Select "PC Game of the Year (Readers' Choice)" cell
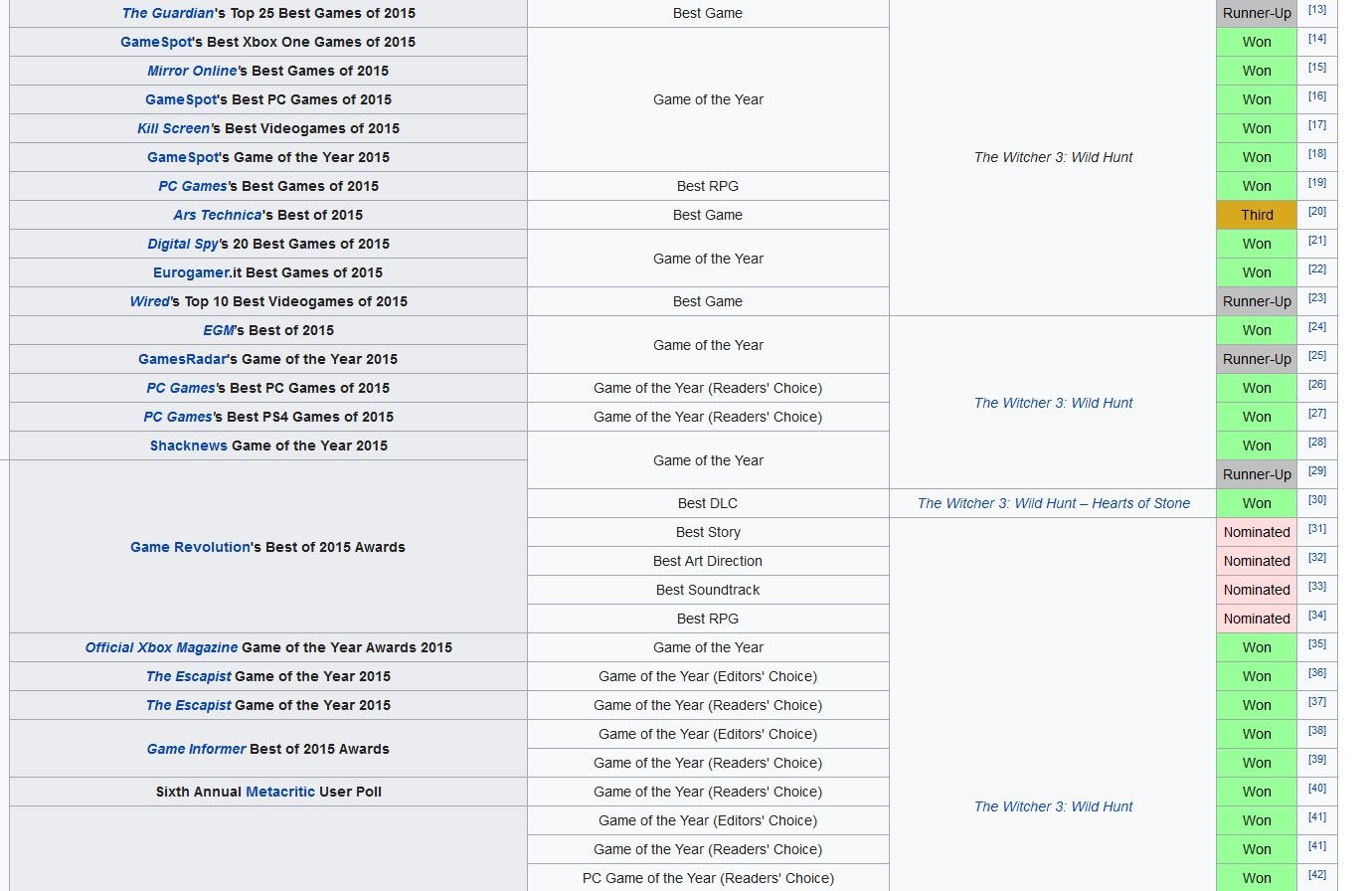Screen dimensions: 1372x891 [708, 878]
